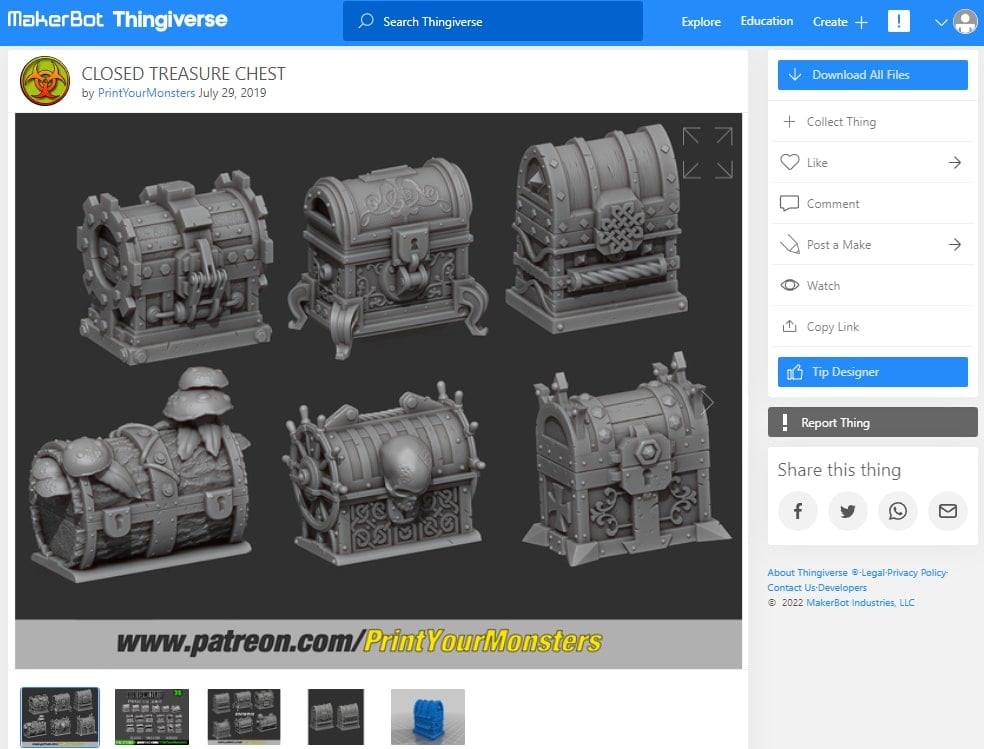The width and height of the screenshot is (984, 749).
Task: Click Download All Files button
Action: tap(872, 75)
